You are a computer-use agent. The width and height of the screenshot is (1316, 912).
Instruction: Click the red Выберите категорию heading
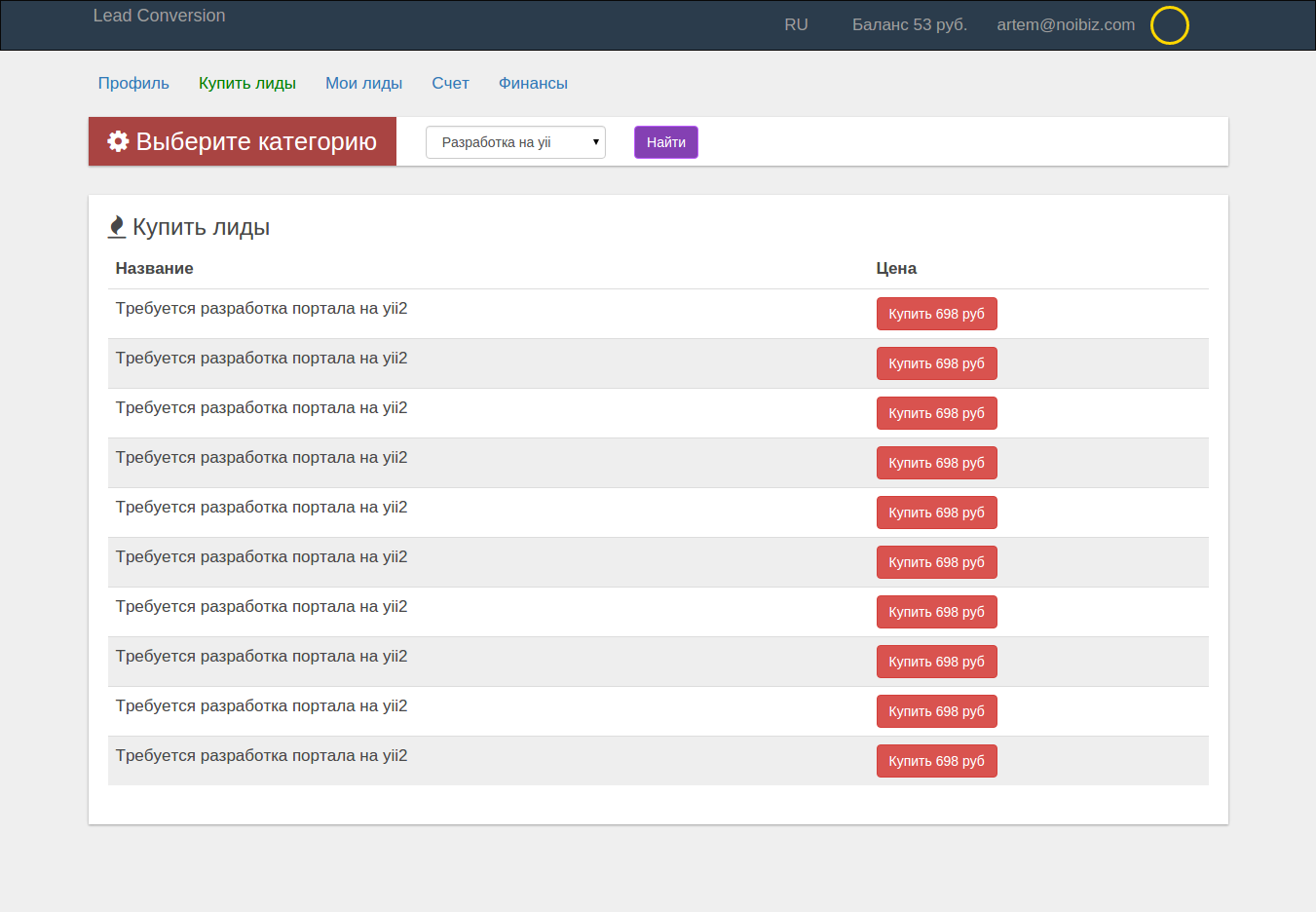click(x=255, y=142)
